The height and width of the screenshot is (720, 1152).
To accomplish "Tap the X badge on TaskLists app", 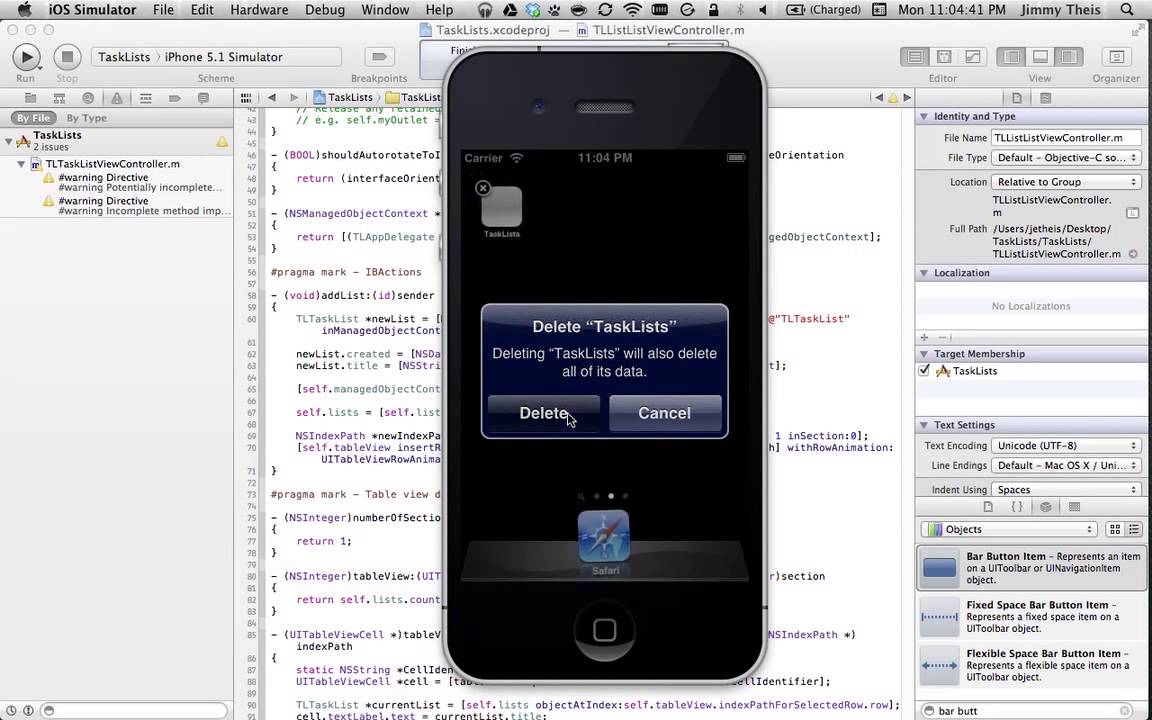I will tap(483, 188).
